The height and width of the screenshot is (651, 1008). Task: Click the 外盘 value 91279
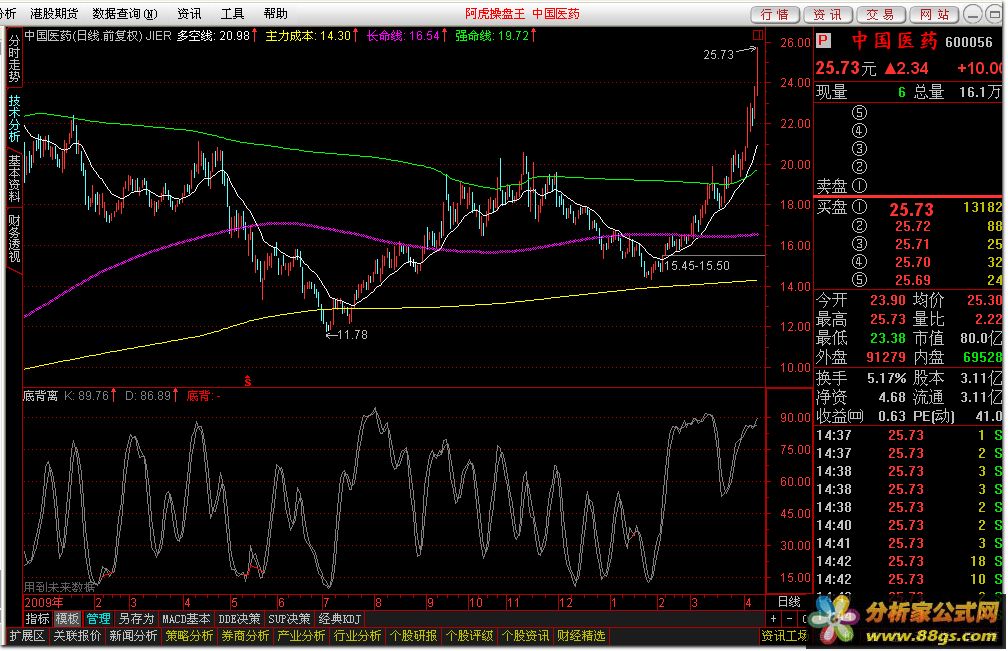tap(885, 357)
